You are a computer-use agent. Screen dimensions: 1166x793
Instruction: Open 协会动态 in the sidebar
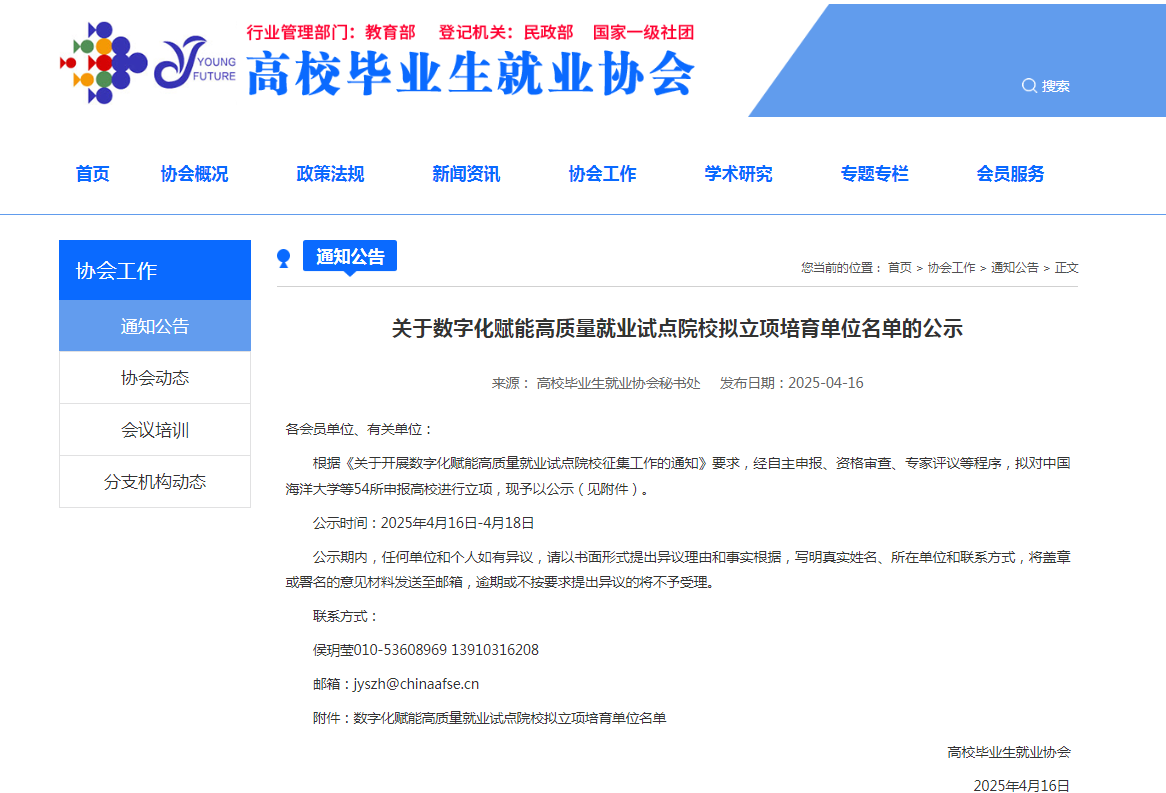coord(155,378)
